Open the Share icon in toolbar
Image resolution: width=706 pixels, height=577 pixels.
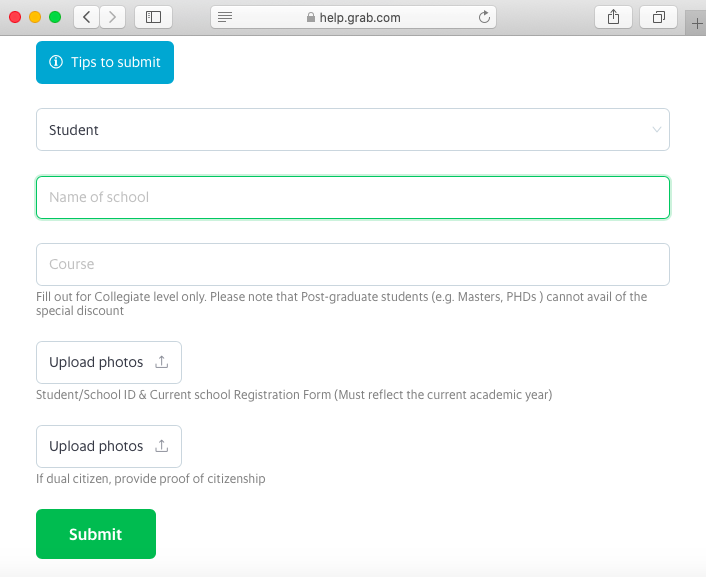613,17
